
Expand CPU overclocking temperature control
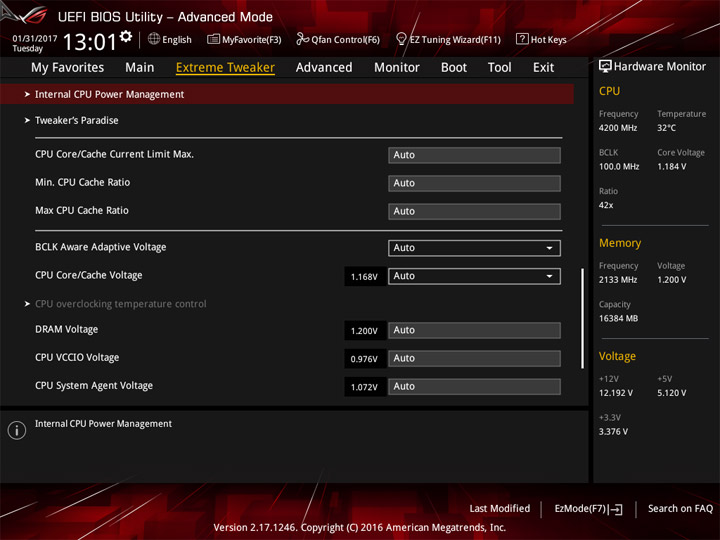tap(120, 304)
